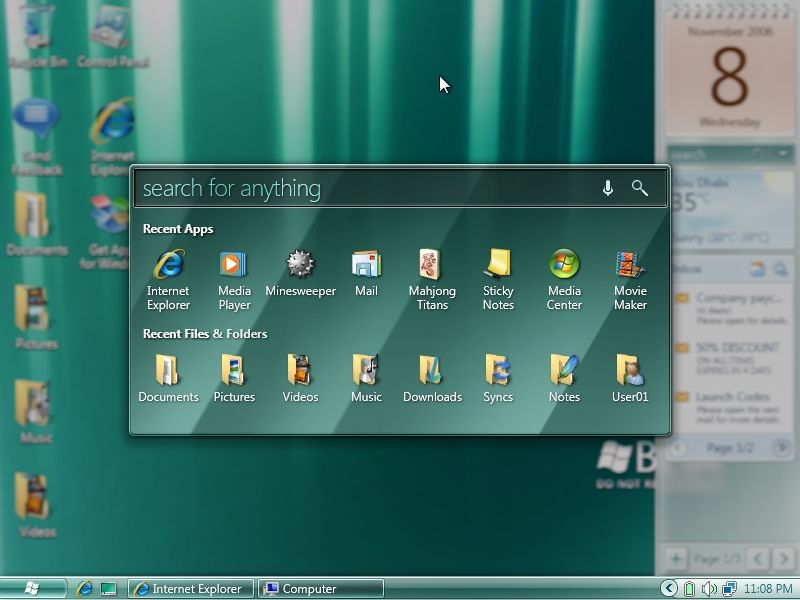The image size is (800, 600).
Task: Go to previous inbox gadget page
Action: click(678, 448)
